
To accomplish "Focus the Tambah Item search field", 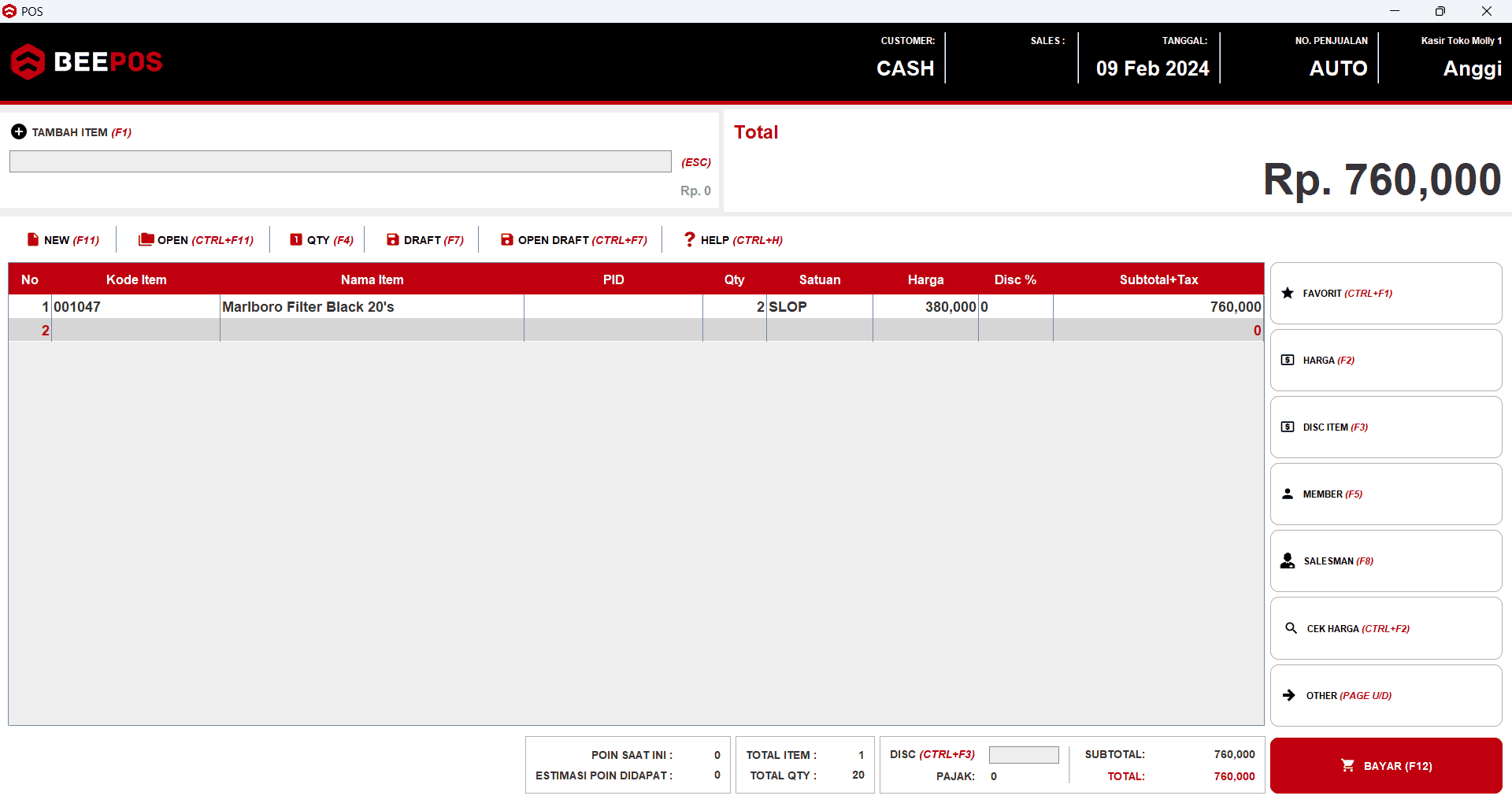I will (x=340, y=161).
